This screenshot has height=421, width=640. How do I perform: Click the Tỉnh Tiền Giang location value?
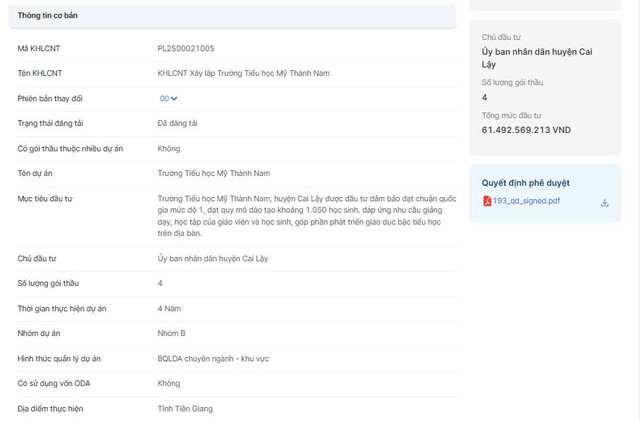(185, 408)
